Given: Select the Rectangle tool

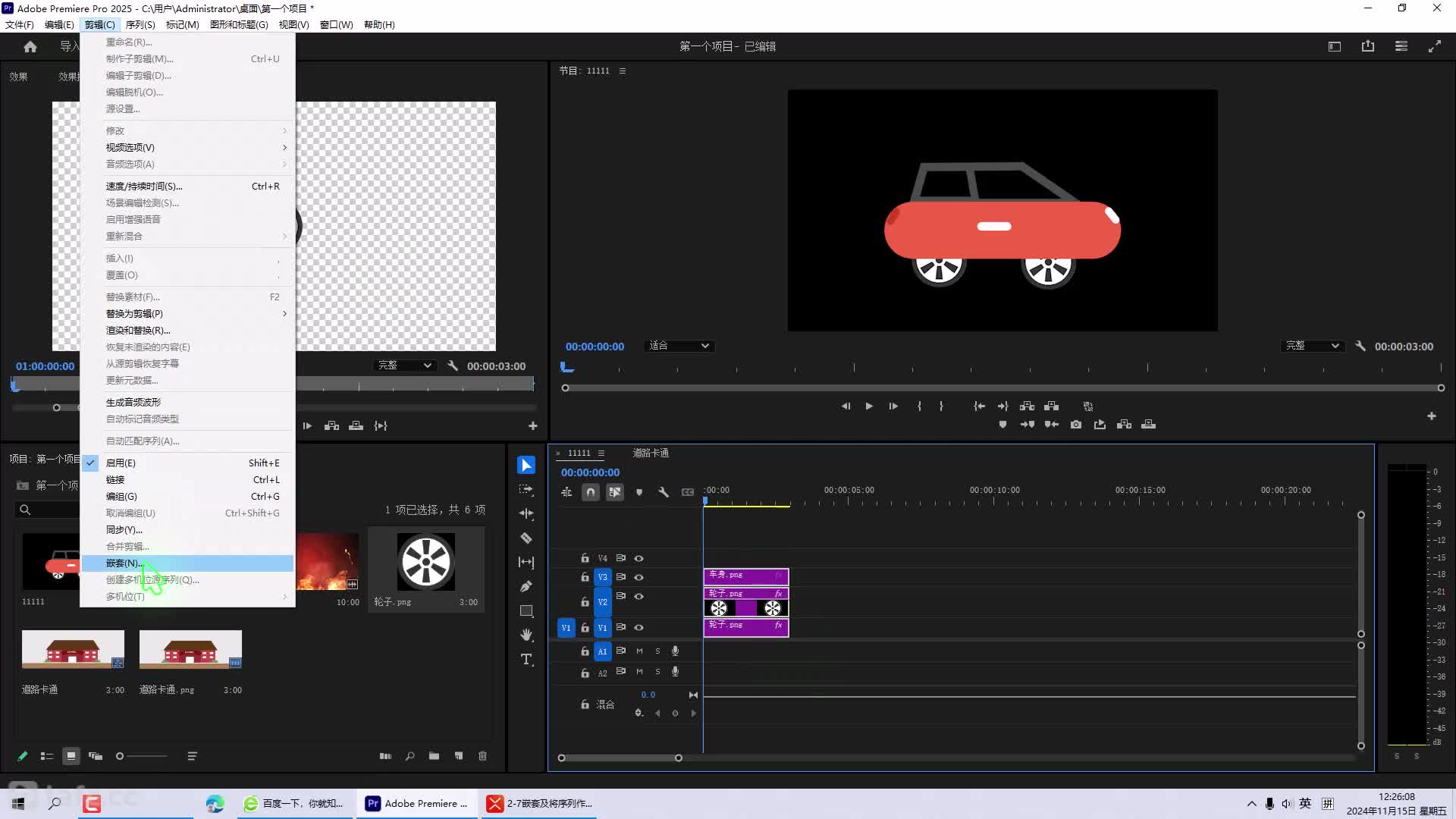Looking at the screenshot, I should (x=526, y=610).
